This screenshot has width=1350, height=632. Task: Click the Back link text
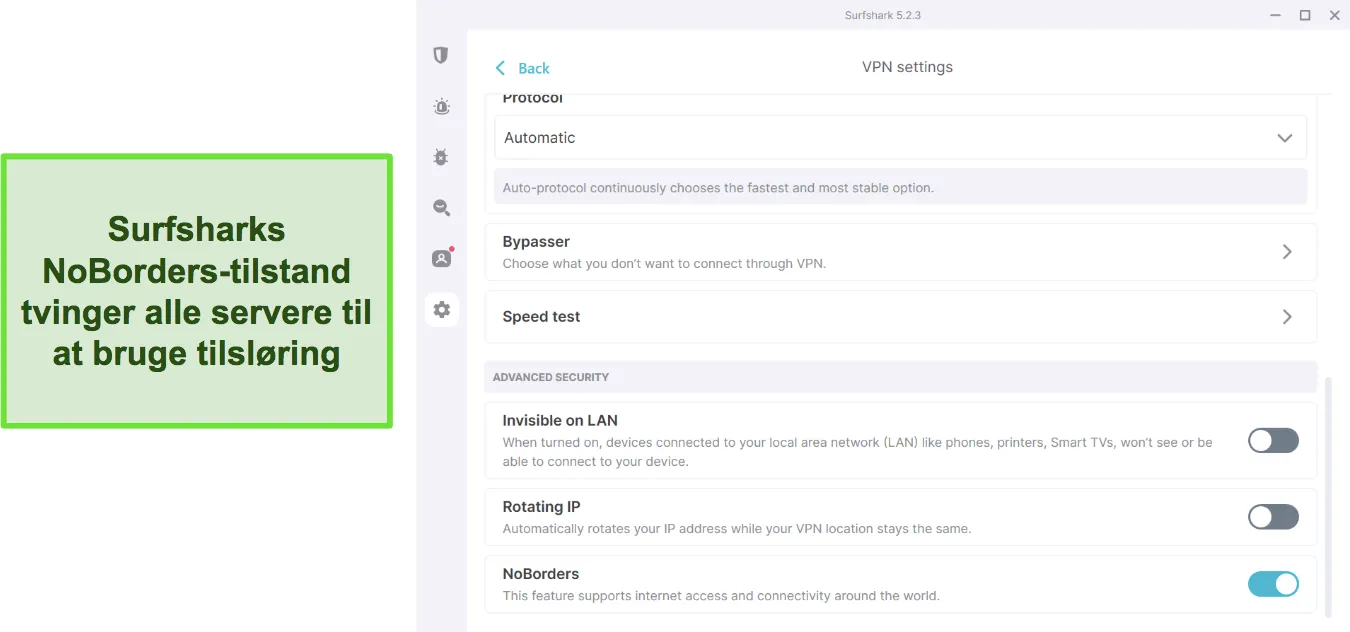click(534, 68)
